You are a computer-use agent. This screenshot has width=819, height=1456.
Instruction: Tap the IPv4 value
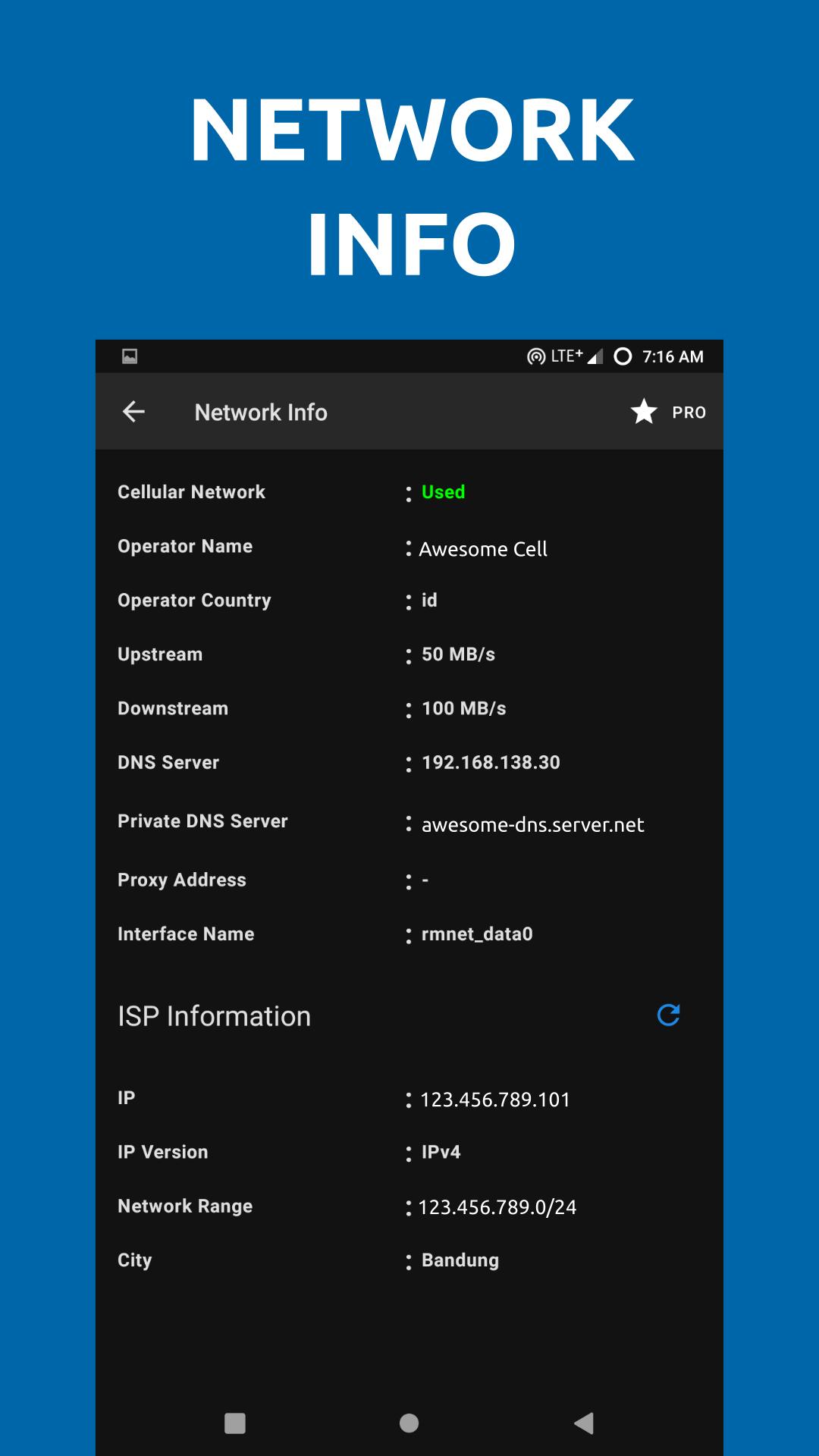click(441, 1152)
